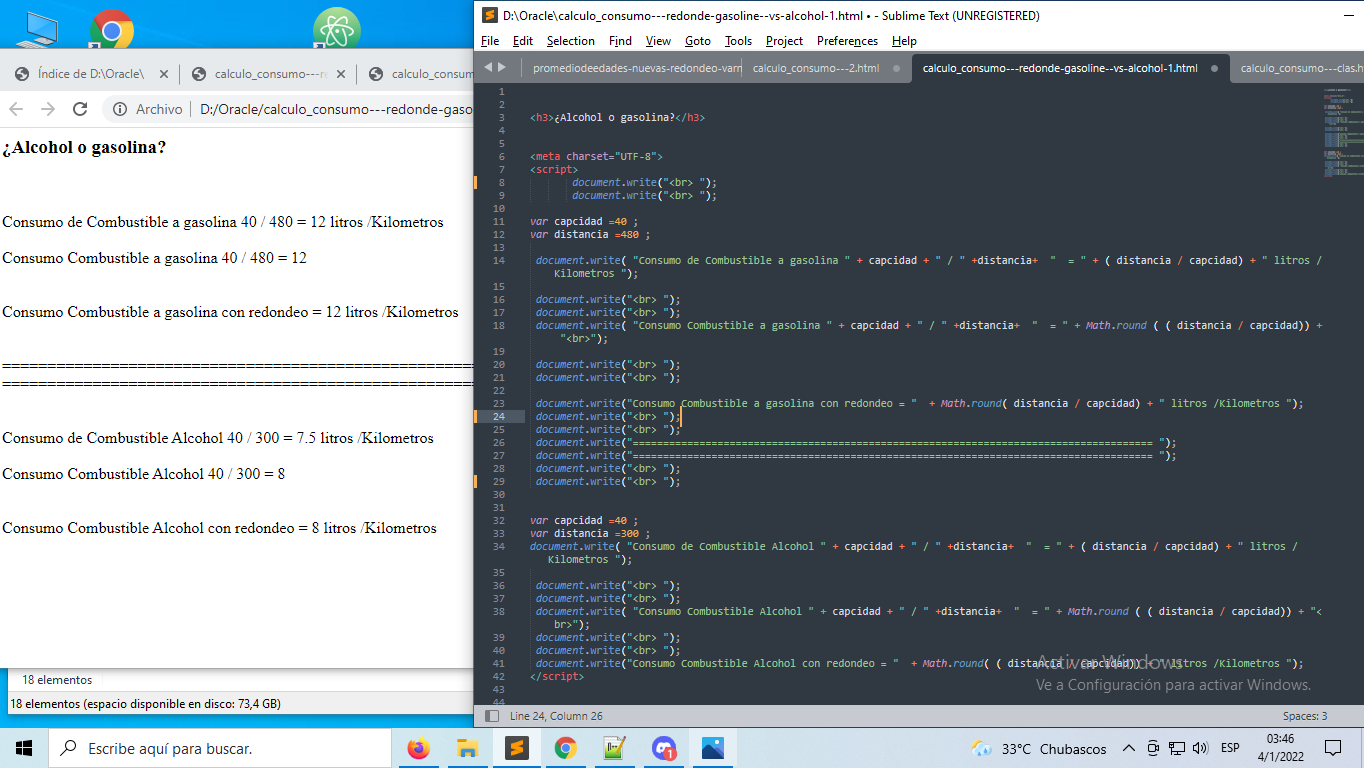Open the Google Chrome desktop icon
Screen dimensions: 1364x768
pos(112,30)
